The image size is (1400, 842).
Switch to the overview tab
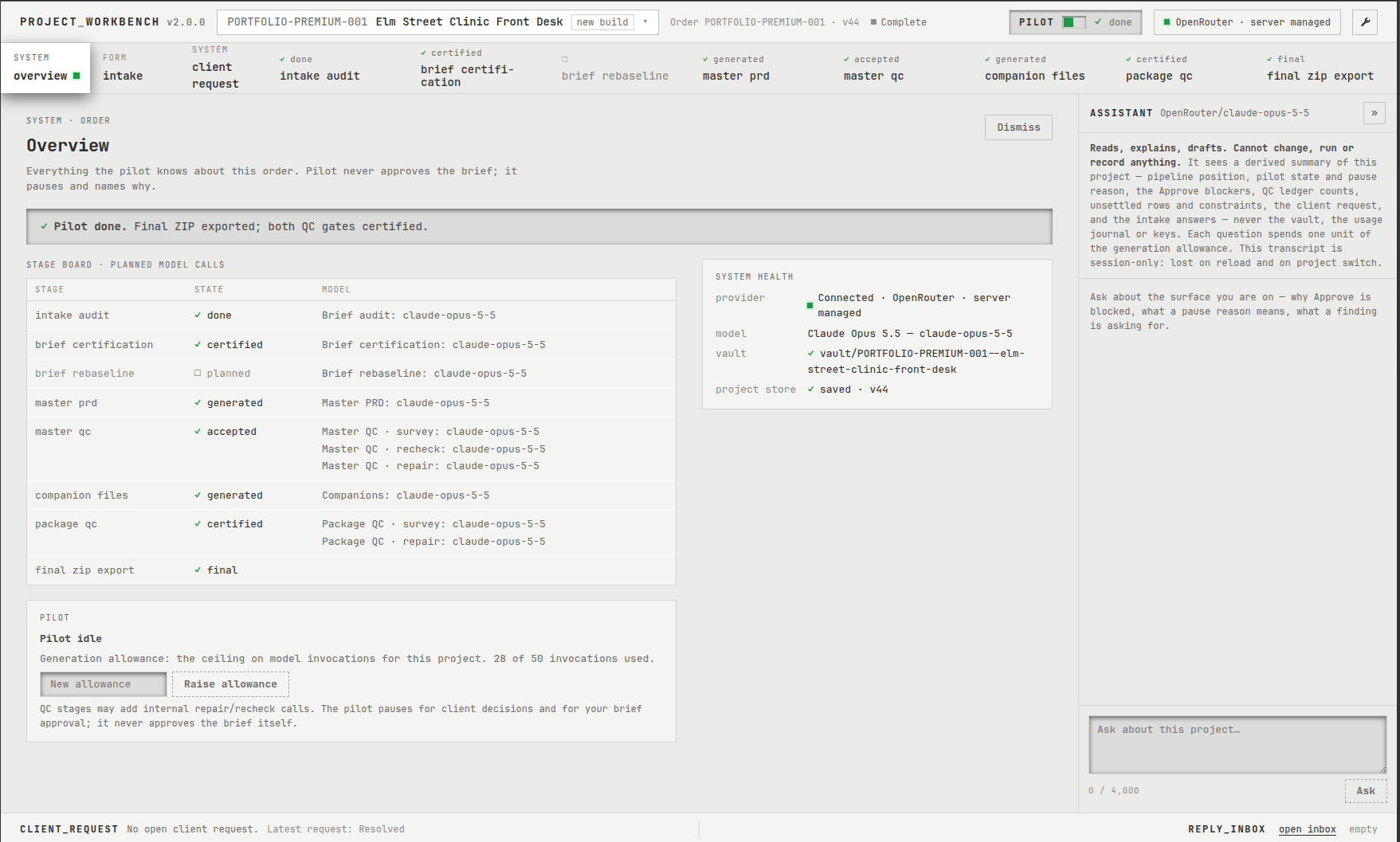tap(46, 69)
